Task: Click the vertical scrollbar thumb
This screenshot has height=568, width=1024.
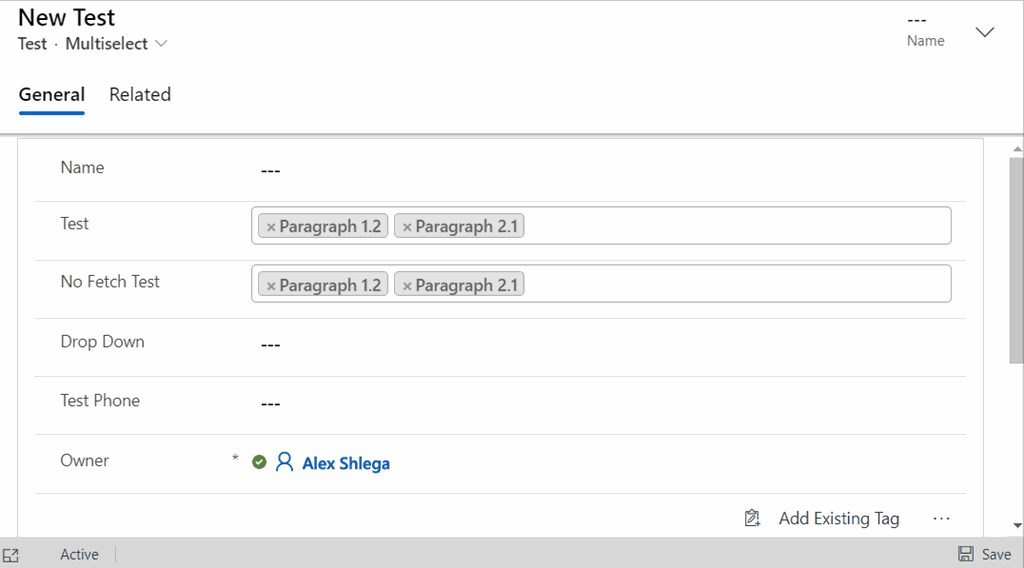Action: pyautogui.click(x=1016, y=260)
